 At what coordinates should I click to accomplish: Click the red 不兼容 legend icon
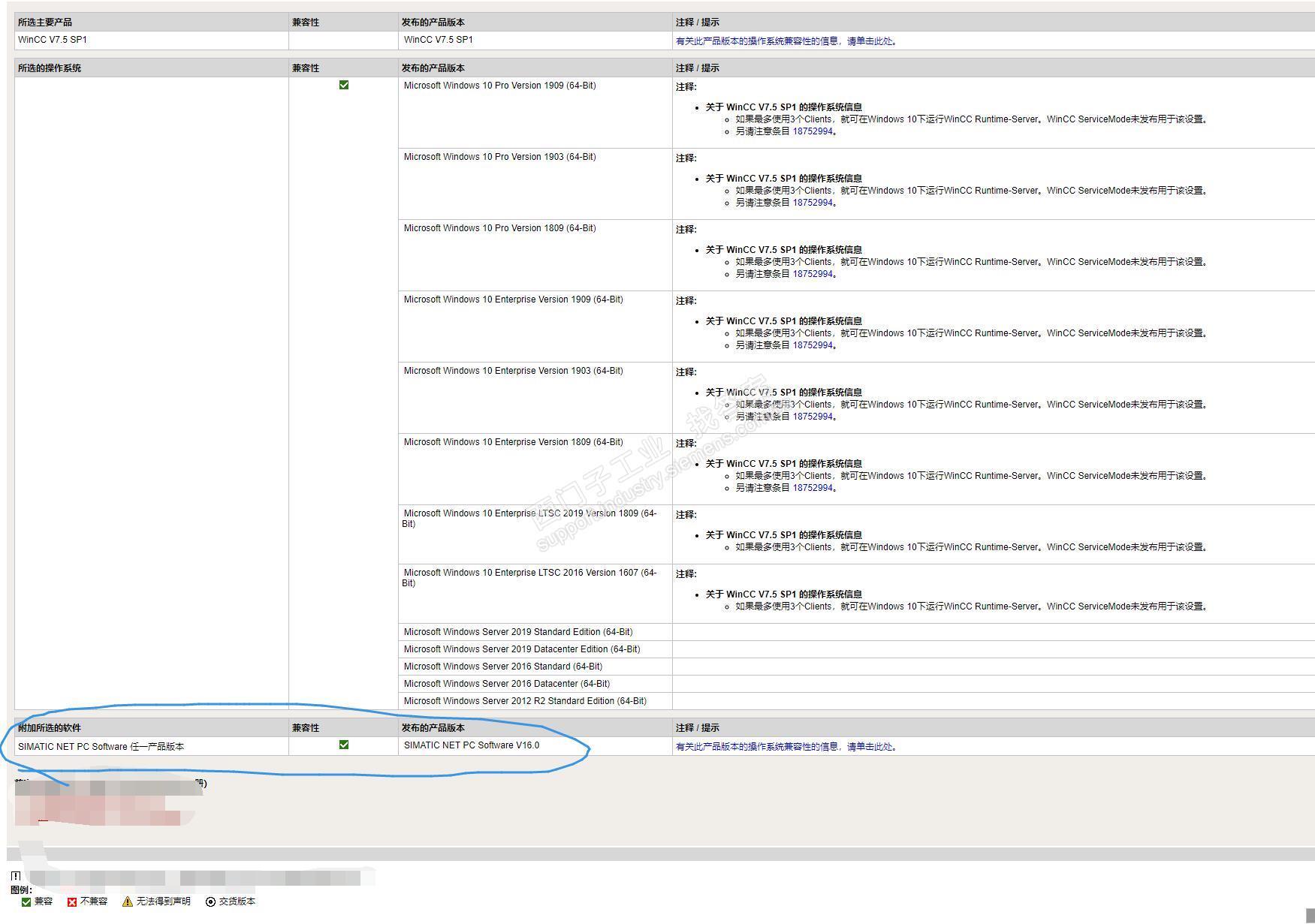pos(72,901)
